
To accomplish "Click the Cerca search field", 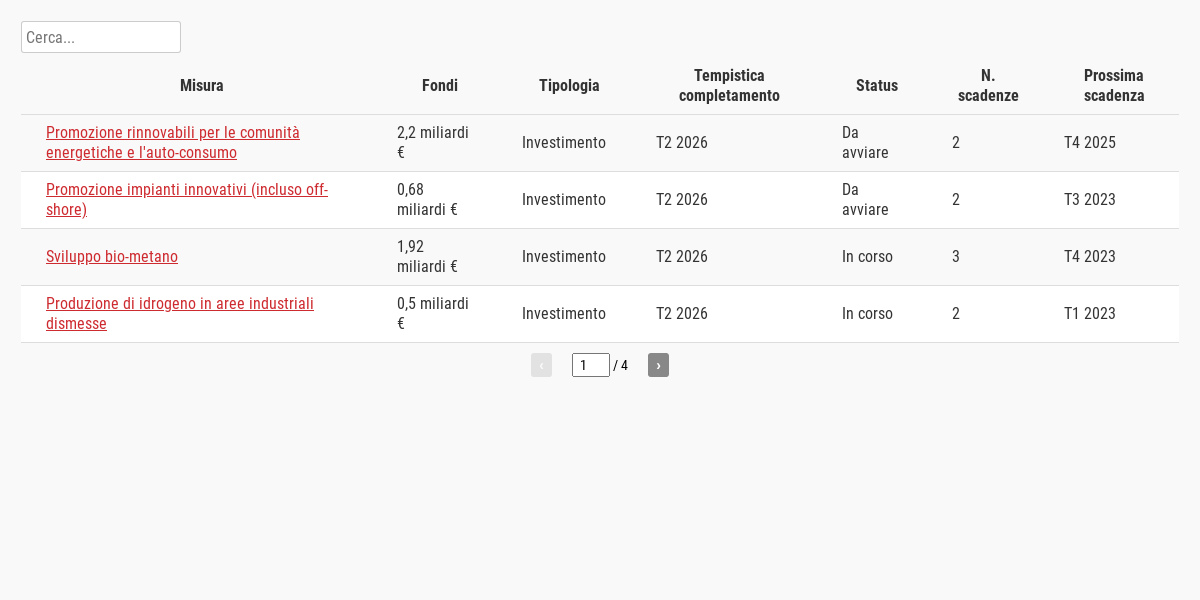I will [100, 37].
